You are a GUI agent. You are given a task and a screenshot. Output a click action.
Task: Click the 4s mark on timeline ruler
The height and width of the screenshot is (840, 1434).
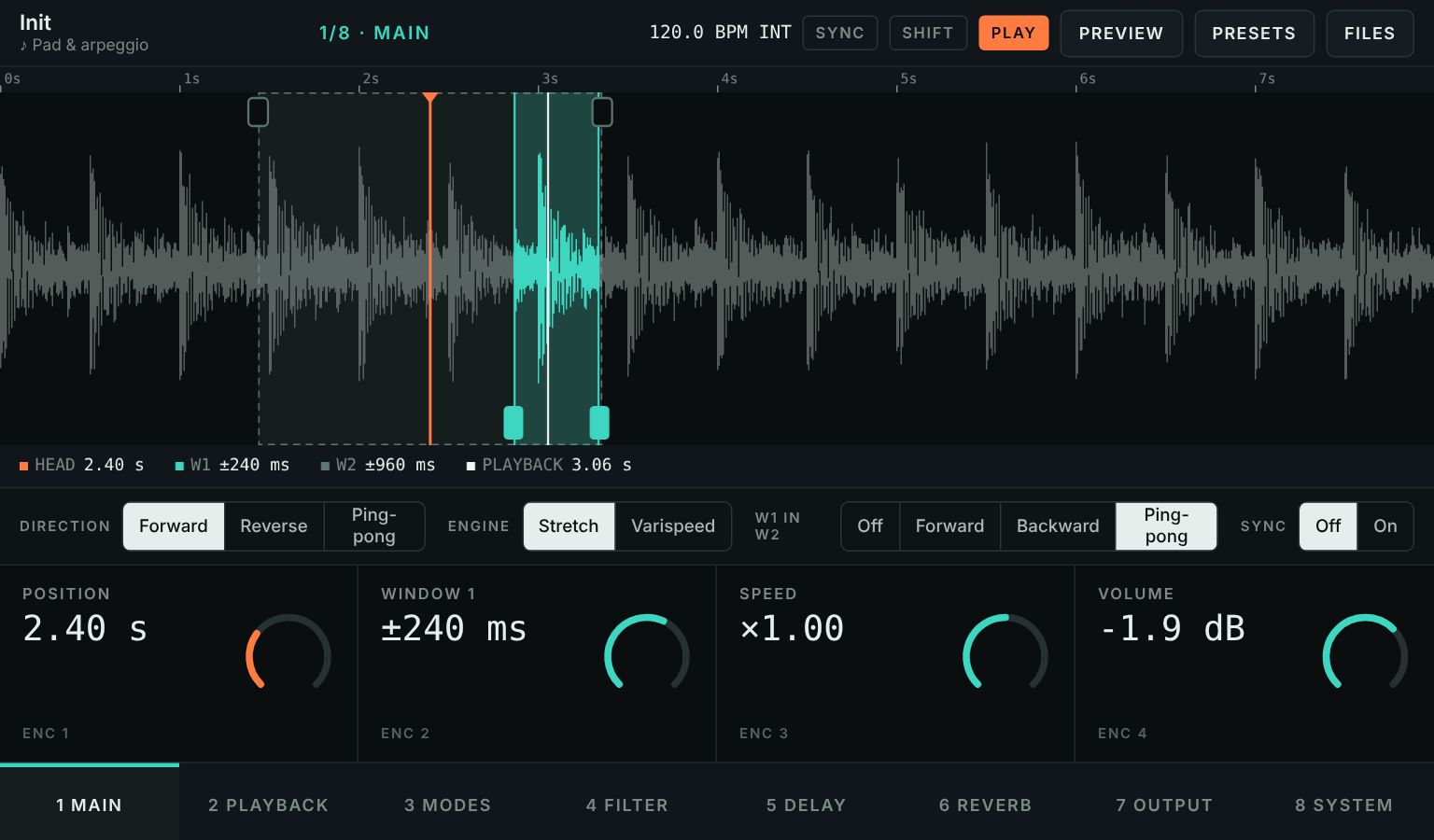(x=729, y=78)
